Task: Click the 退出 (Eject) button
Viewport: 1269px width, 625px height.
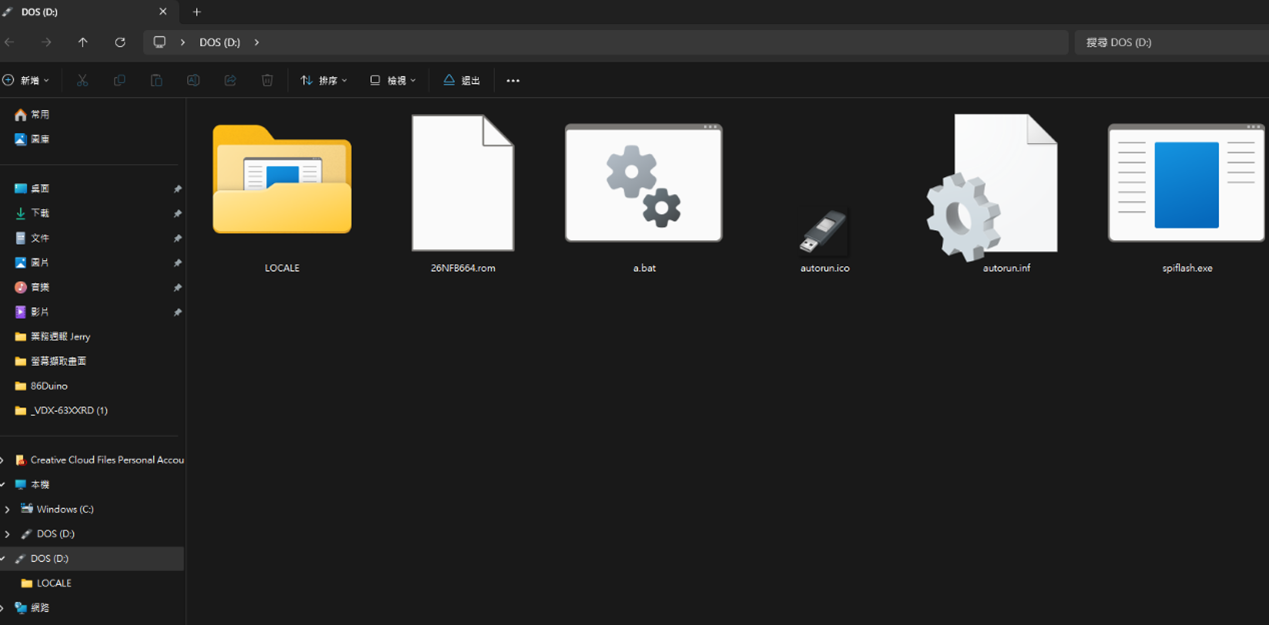Action: coord(461,80)
